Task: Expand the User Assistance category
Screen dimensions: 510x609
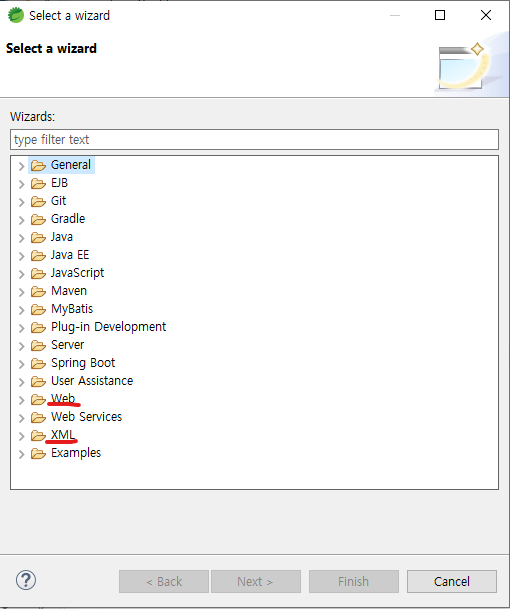Action: [21, 382]
